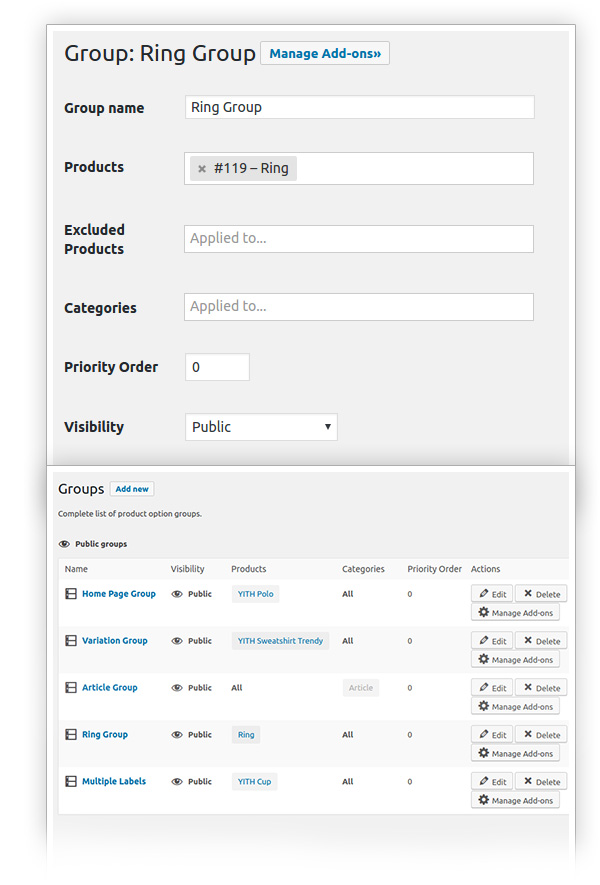The height and width of the screenshot is (885, 600).
Task: Open the Manage Add-ons» button near title
Action: click(325, 53)
